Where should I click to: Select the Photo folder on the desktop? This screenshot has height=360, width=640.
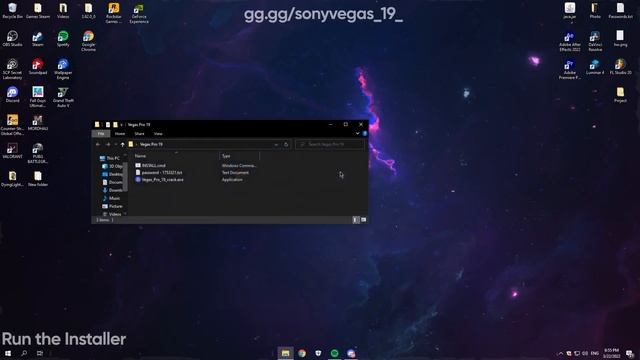coord(595,11)
